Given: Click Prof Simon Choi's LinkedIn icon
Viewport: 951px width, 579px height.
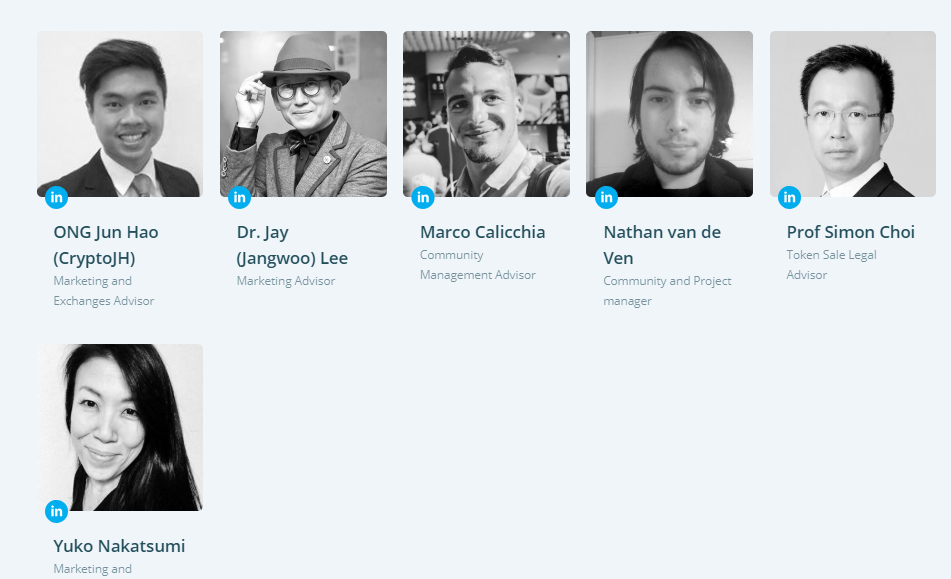Looking at the screenshot, I should (789, 197).
